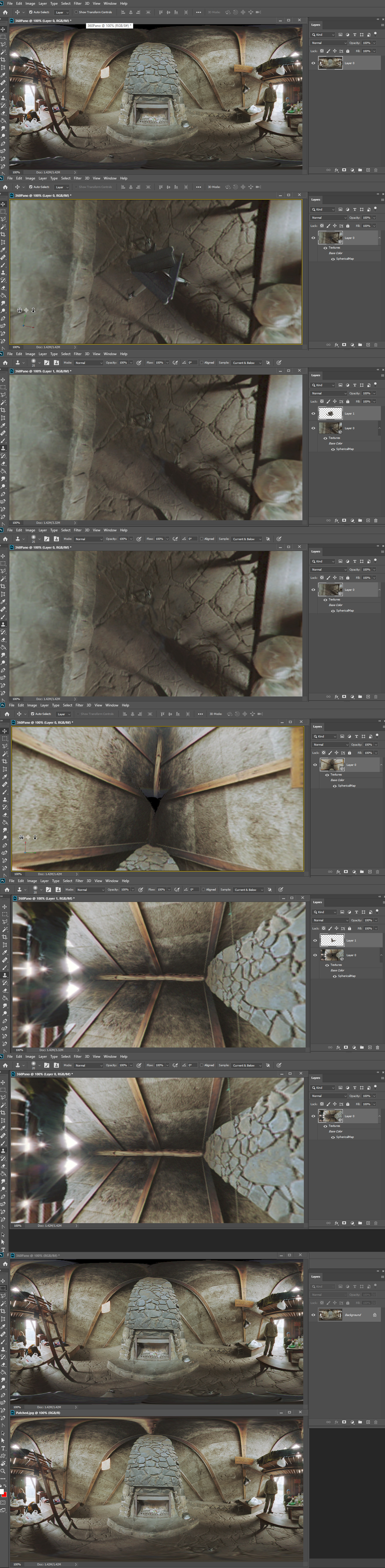385x1568 pixels.
Task: Open the three-dots align options in the topmost options bar
Action: pos(199,12)
